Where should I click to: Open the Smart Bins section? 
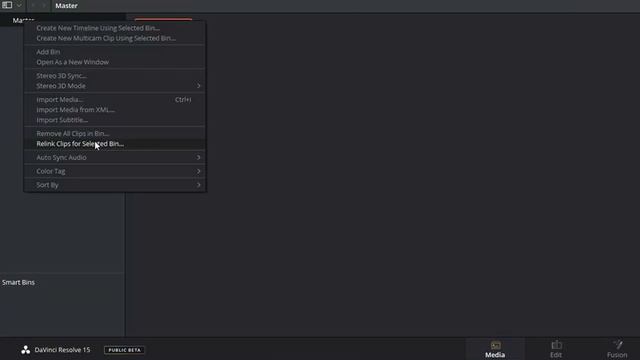(18, 282)
